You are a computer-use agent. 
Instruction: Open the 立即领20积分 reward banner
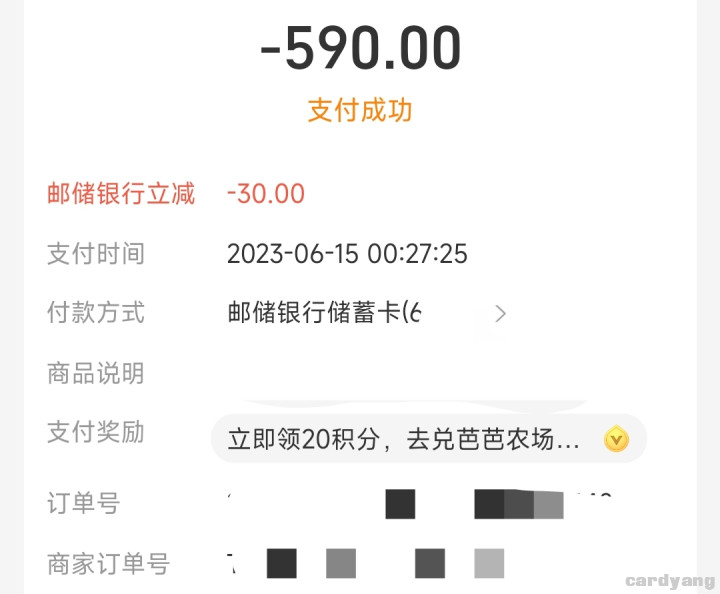coord(428,439)
